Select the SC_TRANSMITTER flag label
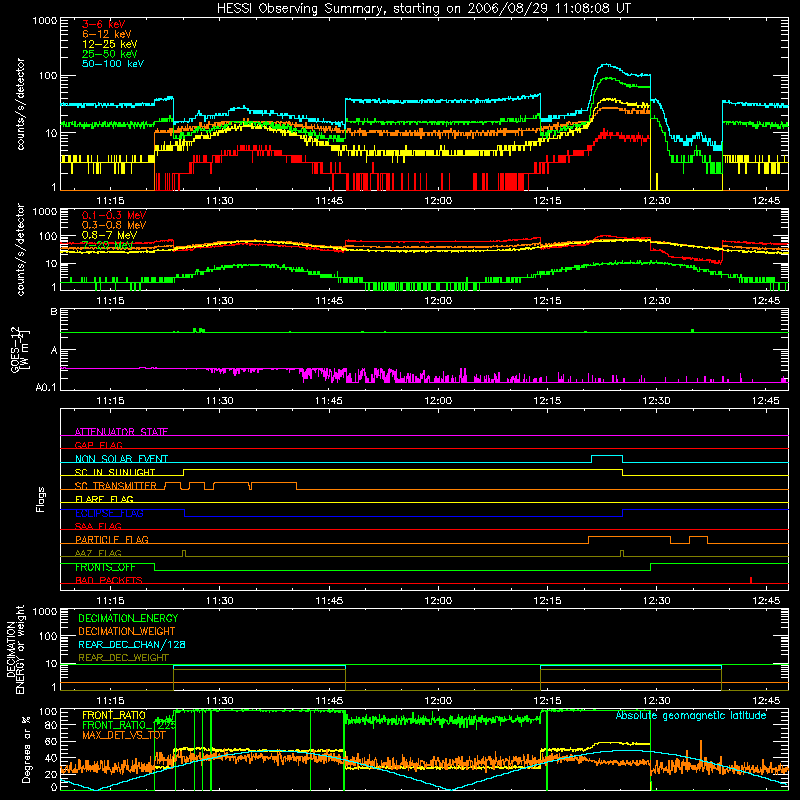 click(x=115, y=486)
